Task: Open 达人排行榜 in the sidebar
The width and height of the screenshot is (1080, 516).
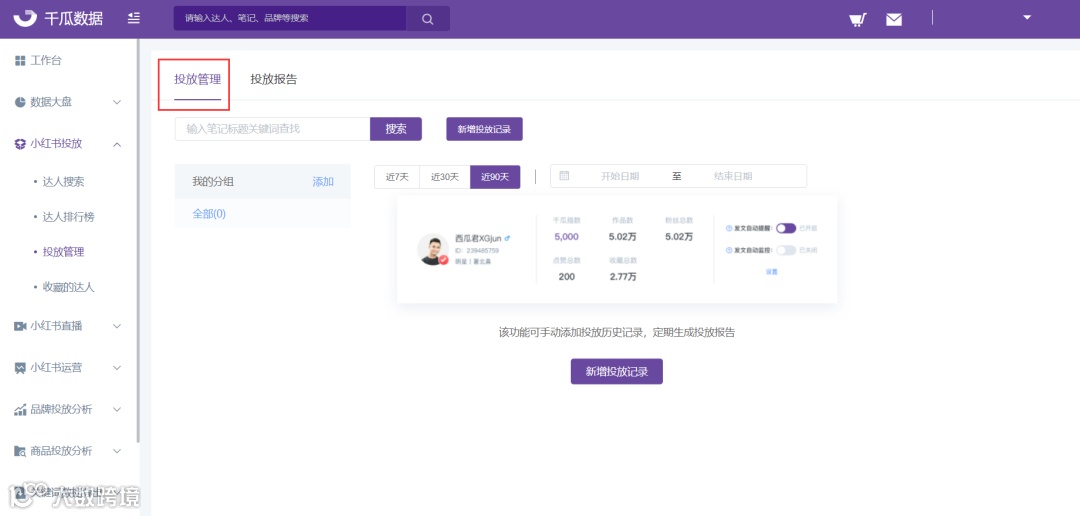Action: (68, 217)
